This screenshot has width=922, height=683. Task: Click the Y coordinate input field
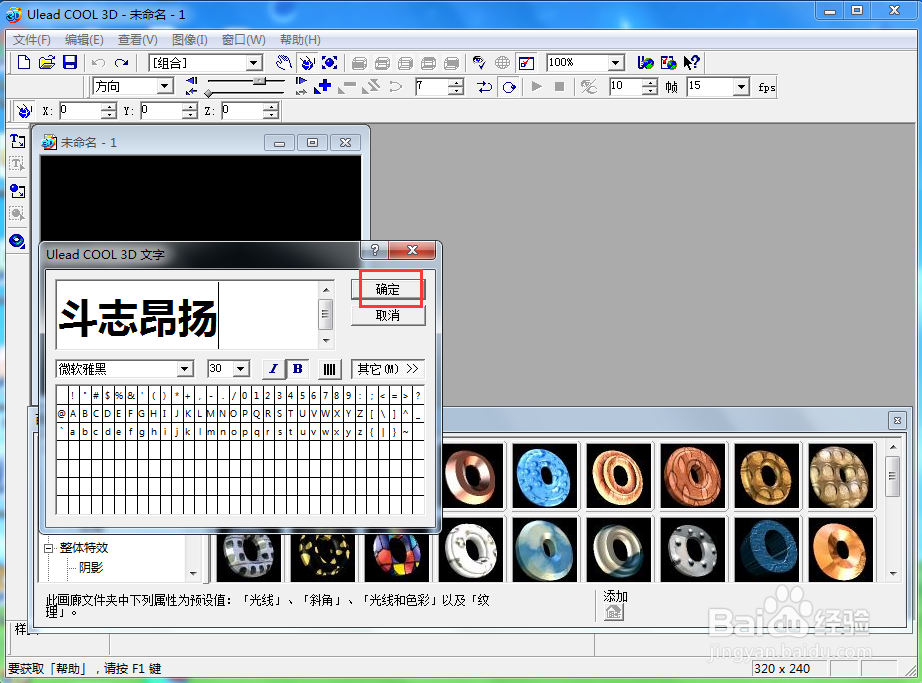pyautogui.click(x=163, y=111)
